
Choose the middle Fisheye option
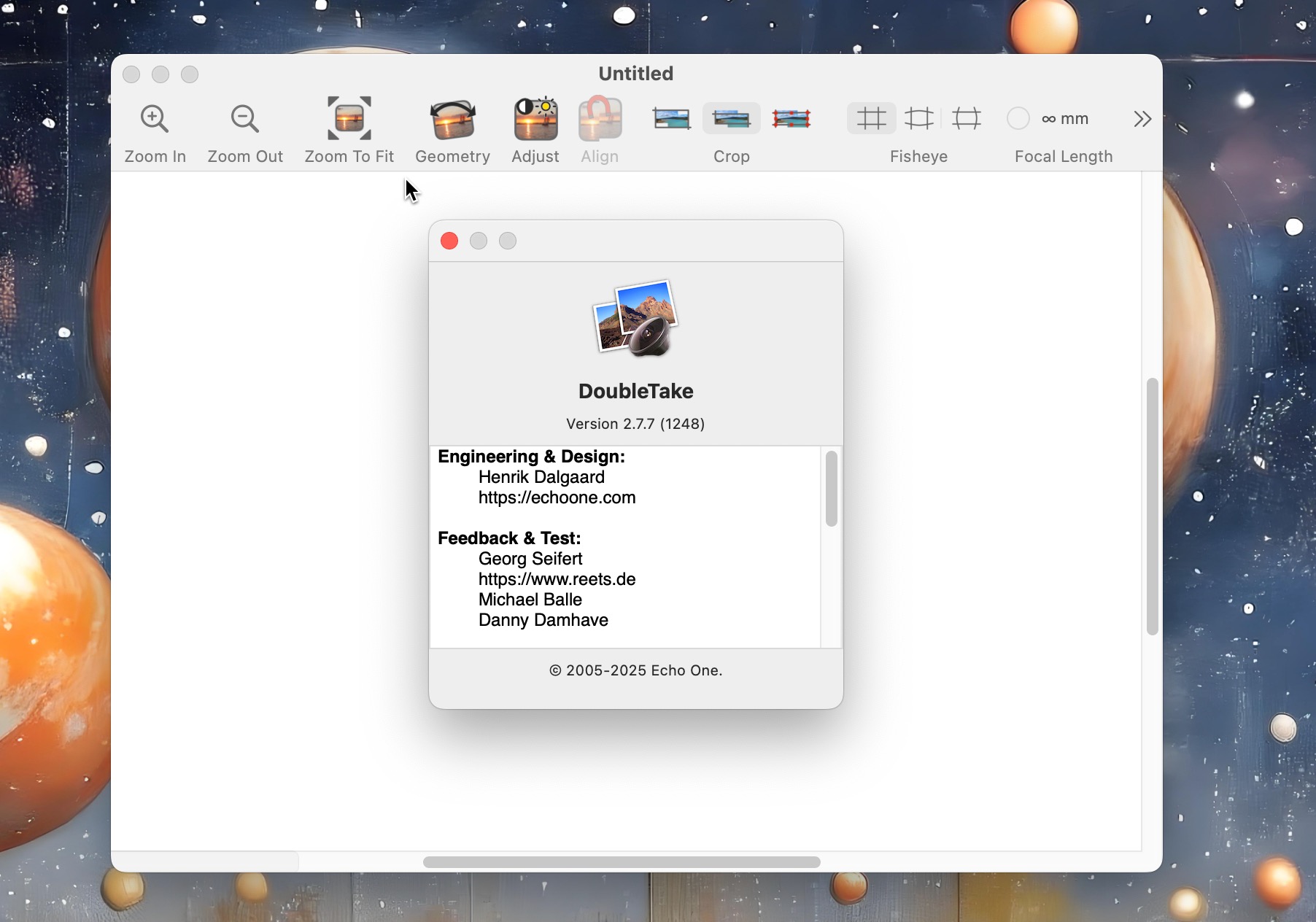click(919, 118)
